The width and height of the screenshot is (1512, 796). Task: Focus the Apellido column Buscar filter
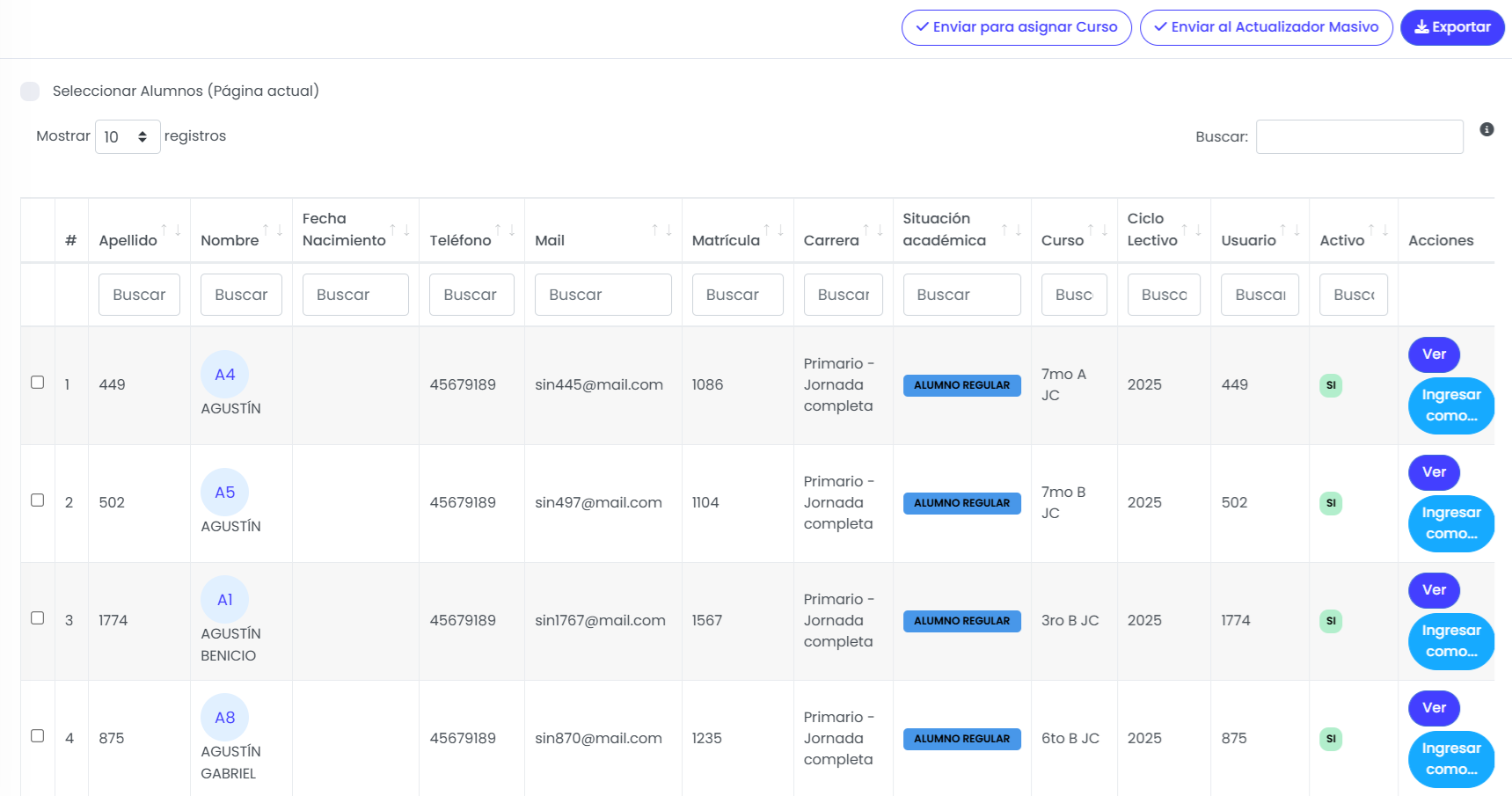click(x=139, y=295)
